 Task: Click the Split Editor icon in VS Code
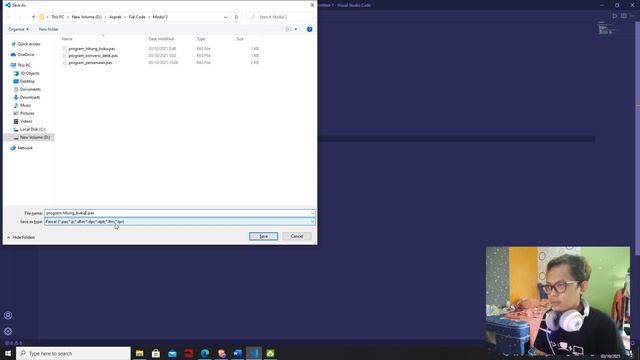624,16
